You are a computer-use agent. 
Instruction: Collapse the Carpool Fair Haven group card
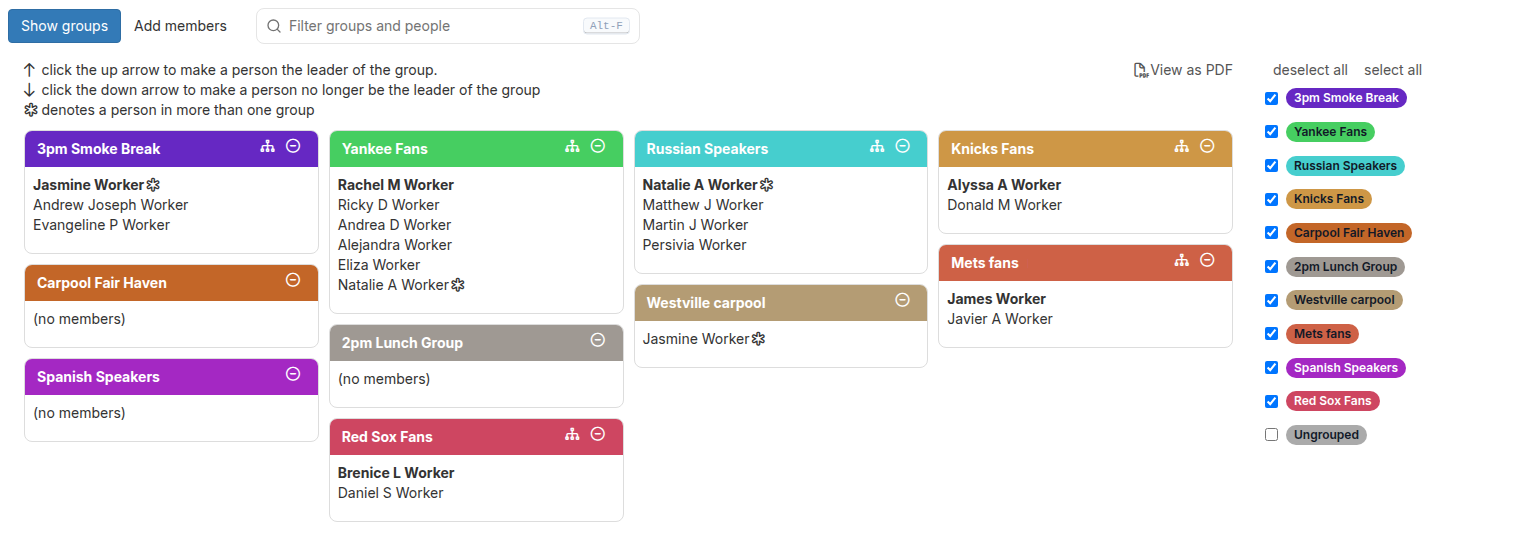293,280
